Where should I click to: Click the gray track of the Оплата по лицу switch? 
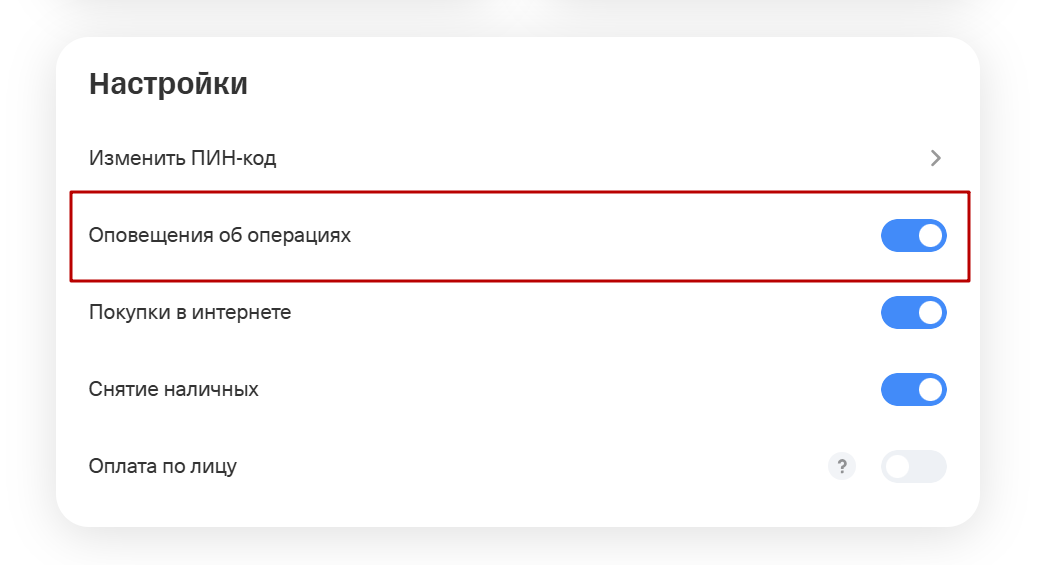pyautogui.click(x=930, y=466)
